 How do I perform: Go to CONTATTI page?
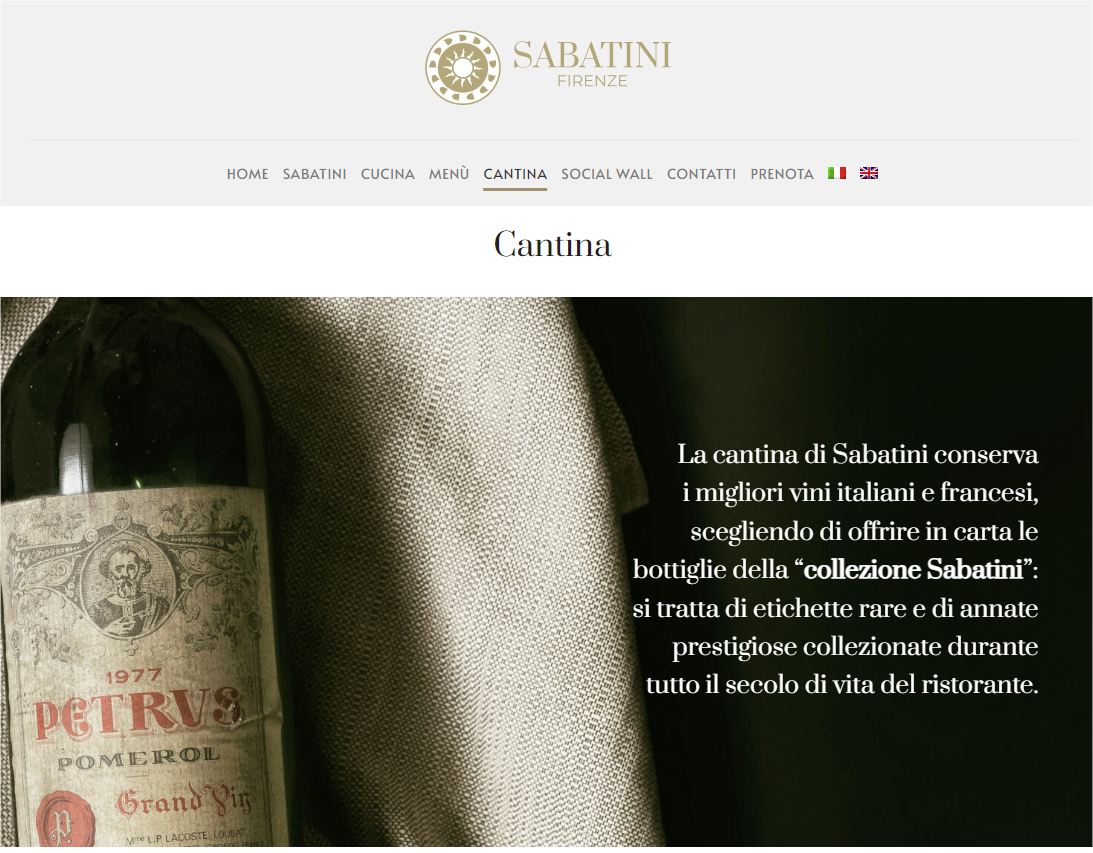pos(701,174)
